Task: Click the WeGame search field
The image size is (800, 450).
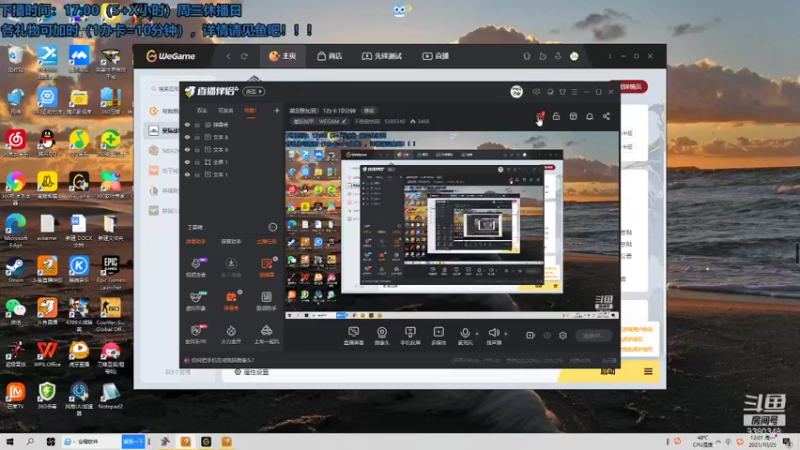Action: tap(165, 89)
